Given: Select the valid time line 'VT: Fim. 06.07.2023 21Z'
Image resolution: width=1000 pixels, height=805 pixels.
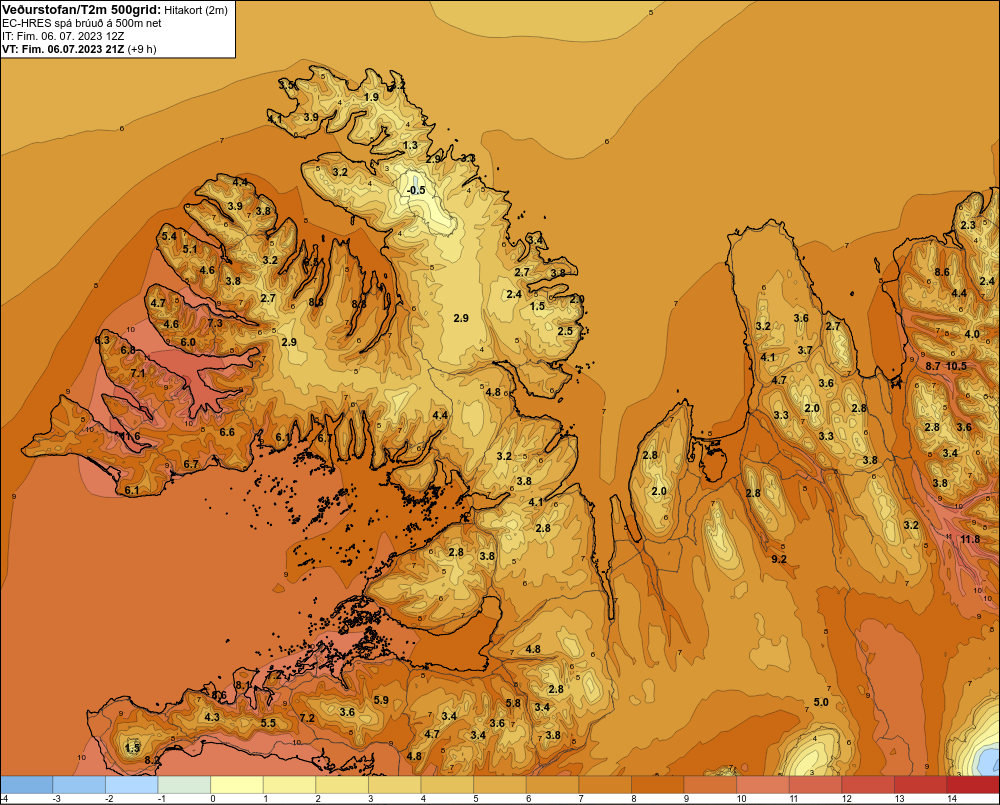Looking at the screenshot, I should pos(64,49).
